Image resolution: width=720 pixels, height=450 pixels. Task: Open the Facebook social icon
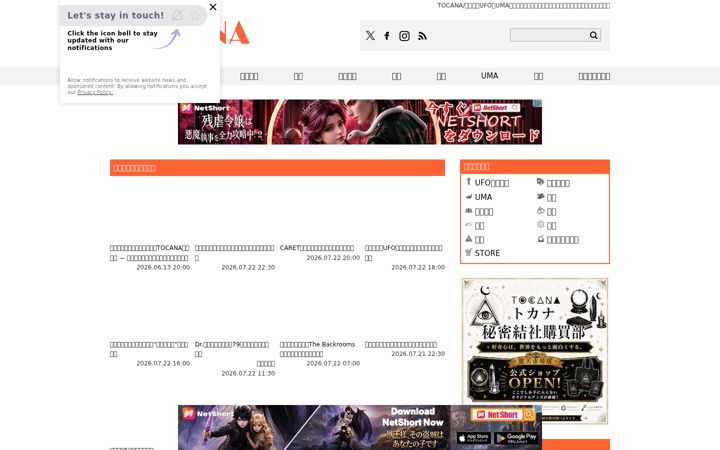pos(387,36)
